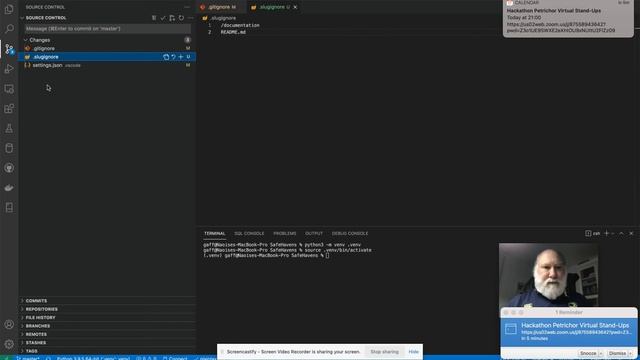Hide the Screencastify sharing bar
The height and width of the screenshot is (360, 640).
tap(413, 351)
